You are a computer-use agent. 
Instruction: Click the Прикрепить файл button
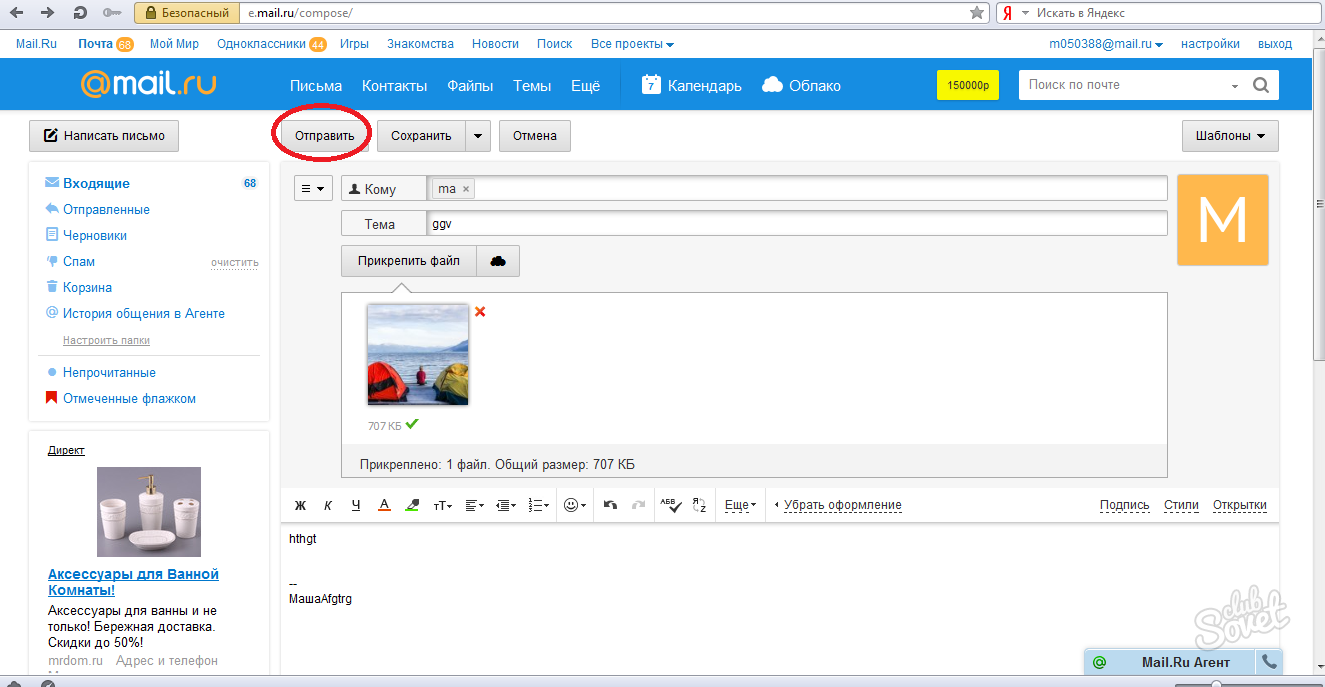[409, 261]
